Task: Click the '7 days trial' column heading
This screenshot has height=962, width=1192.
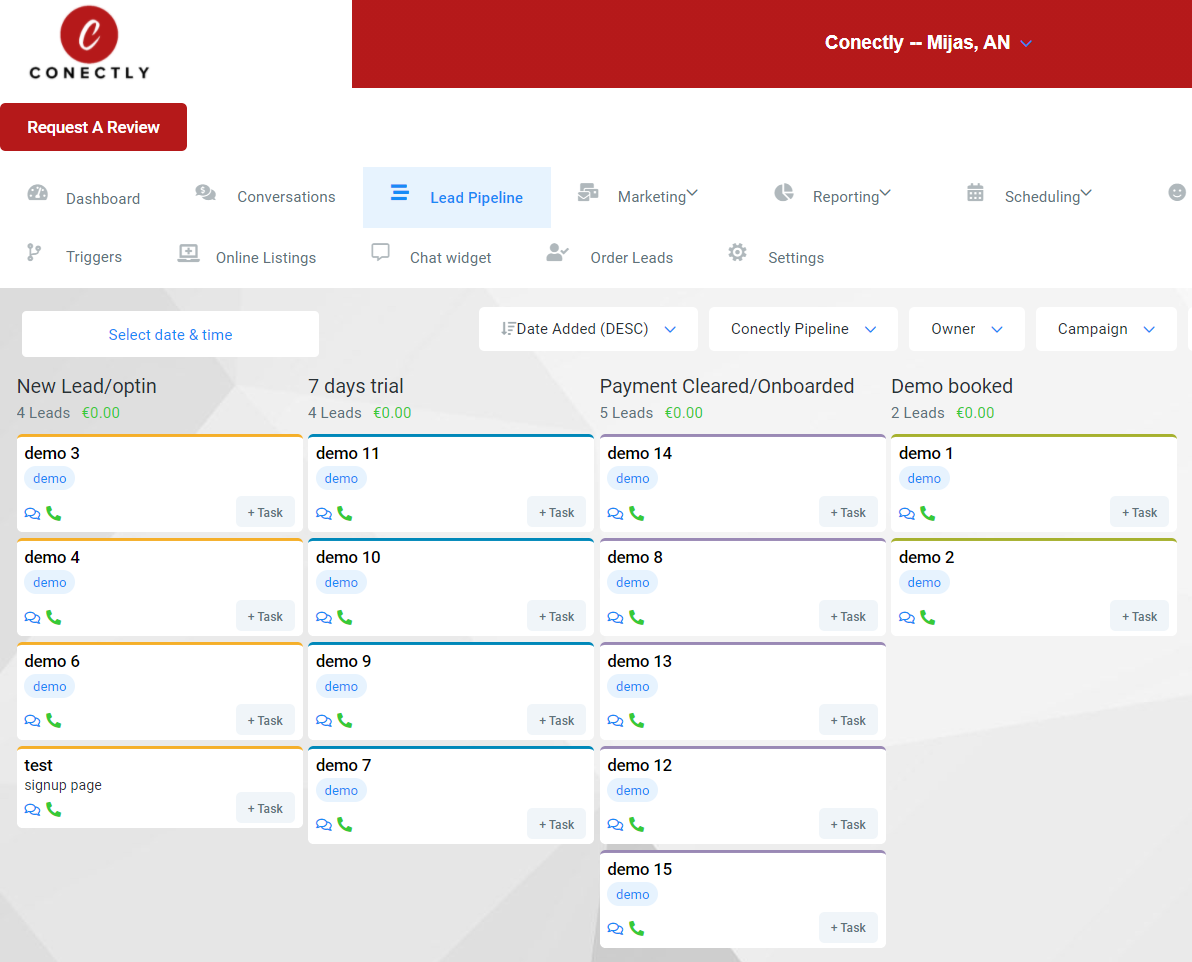Action: [356, 386]
